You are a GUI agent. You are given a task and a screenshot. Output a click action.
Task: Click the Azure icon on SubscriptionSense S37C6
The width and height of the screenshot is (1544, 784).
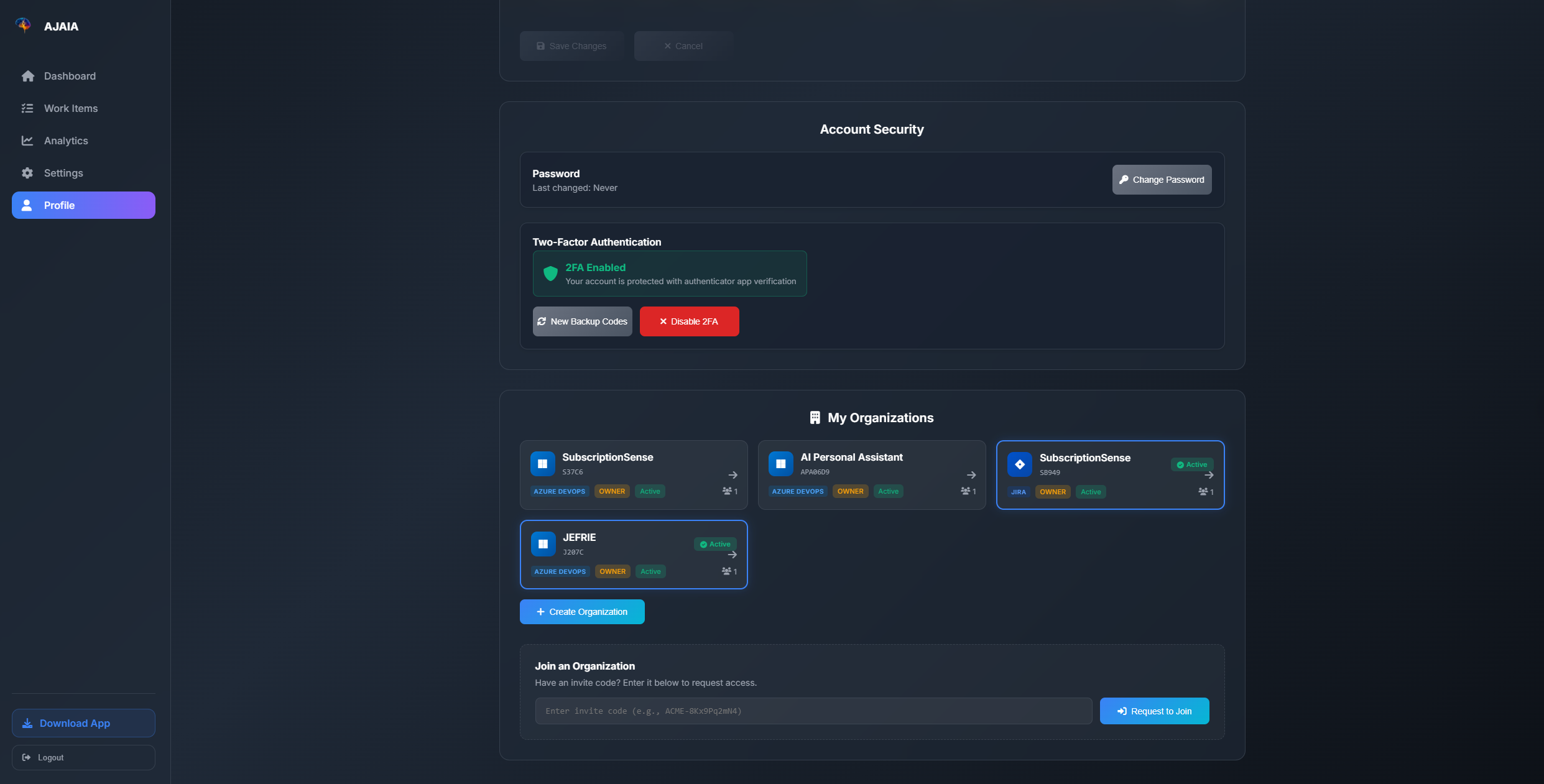point(542,464)
